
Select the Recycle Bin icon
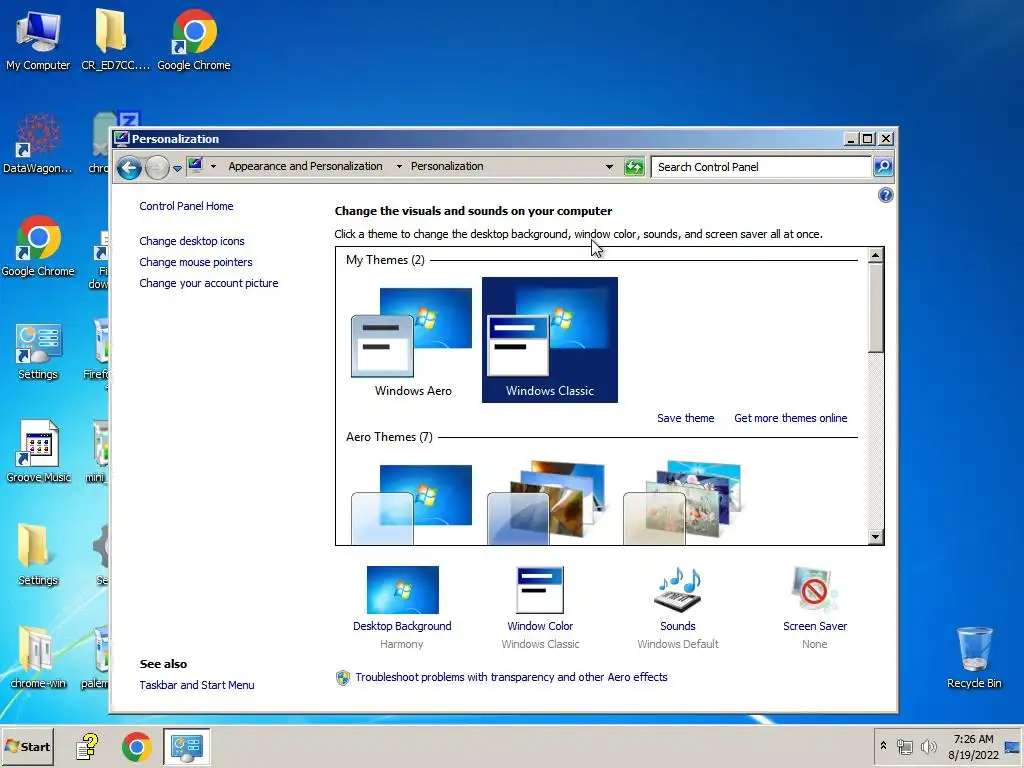point(974,658)
